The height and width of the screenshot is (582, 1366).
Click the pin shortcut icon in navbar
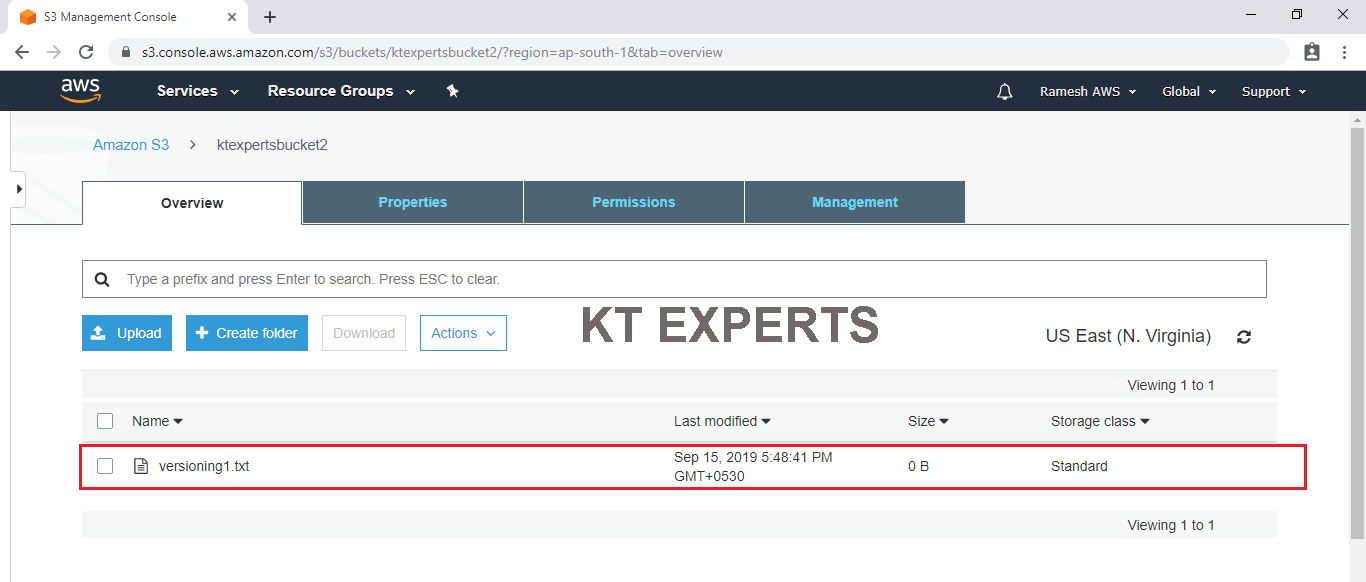pyautogui.click(x=452, y=91)
